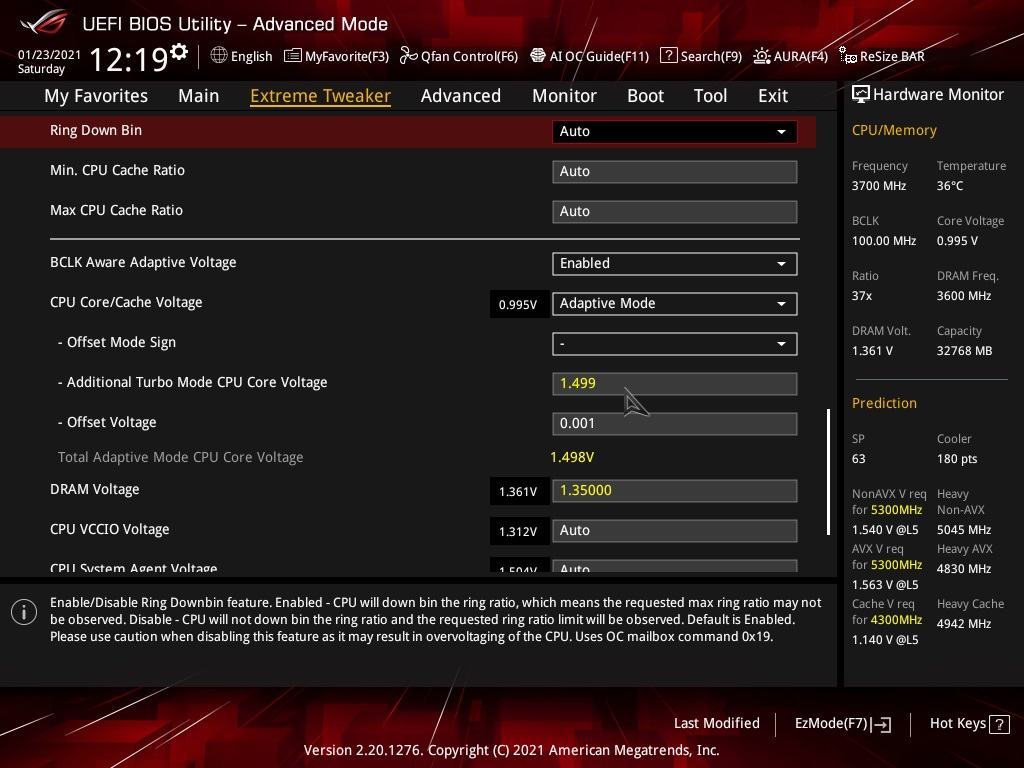Click the Hardware Monitor display icon

[861, 95]
